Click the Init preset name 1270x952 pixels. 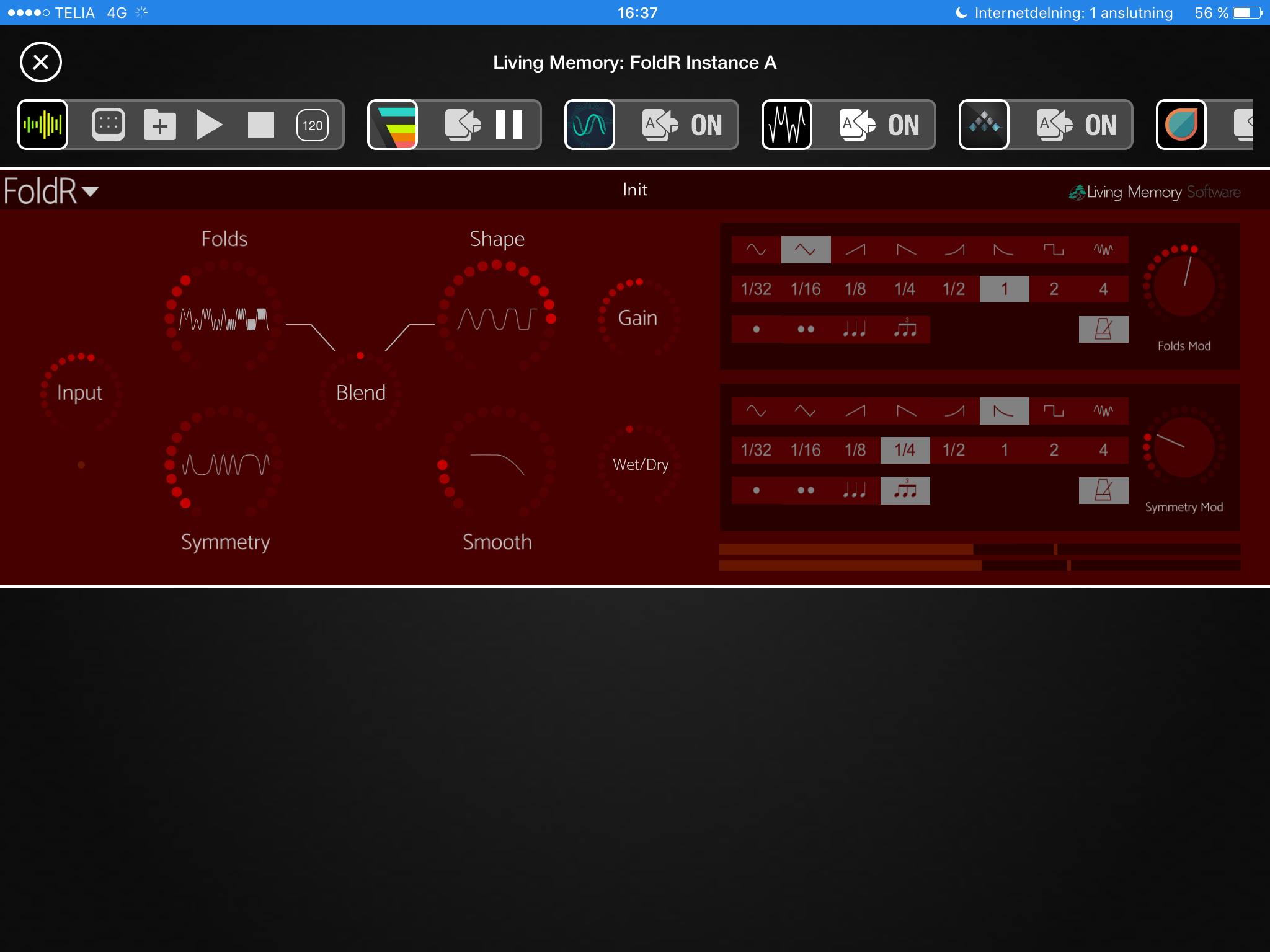point(635,190)
